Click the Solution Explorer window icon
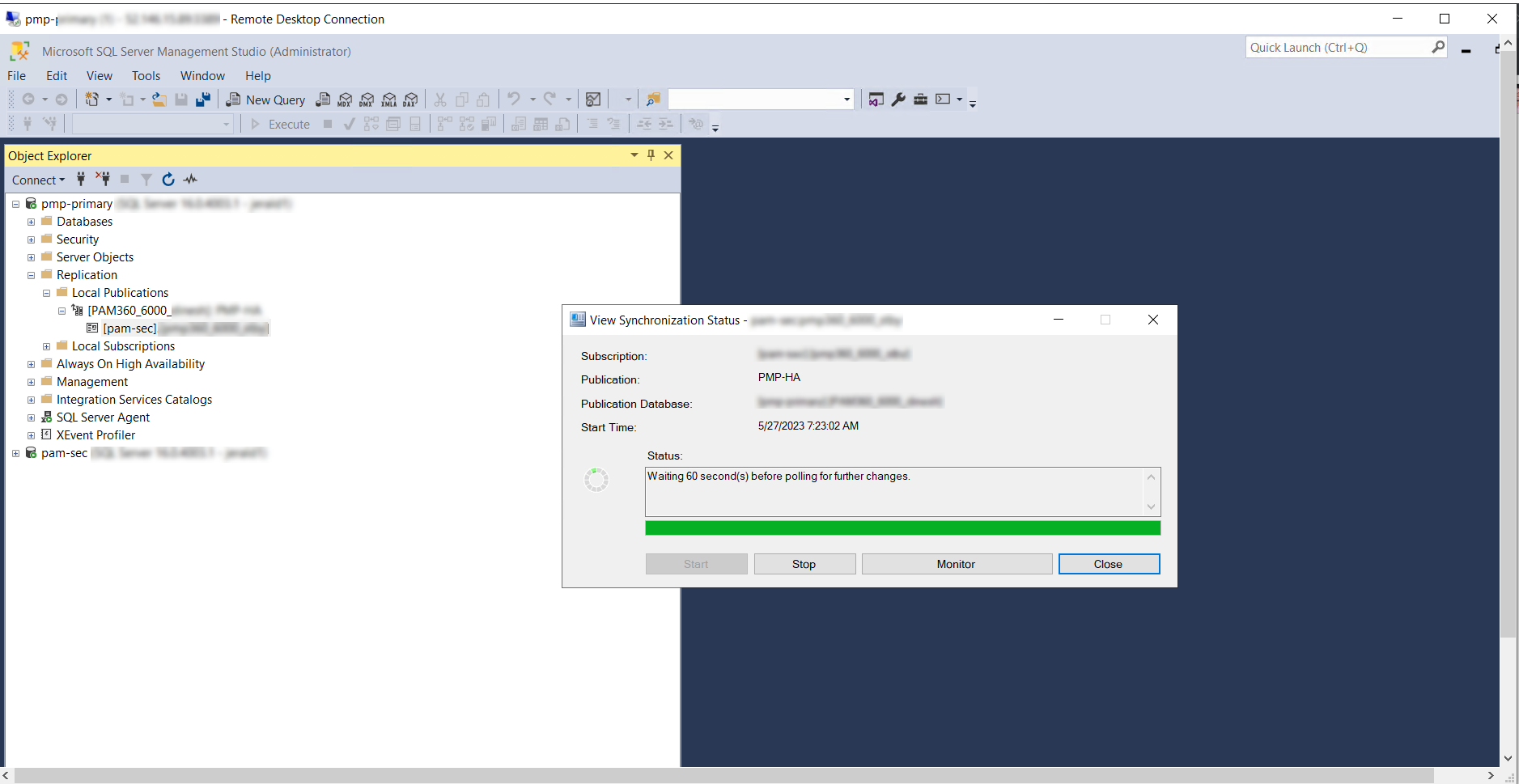The image size is (1519, 784). [876, 100]
